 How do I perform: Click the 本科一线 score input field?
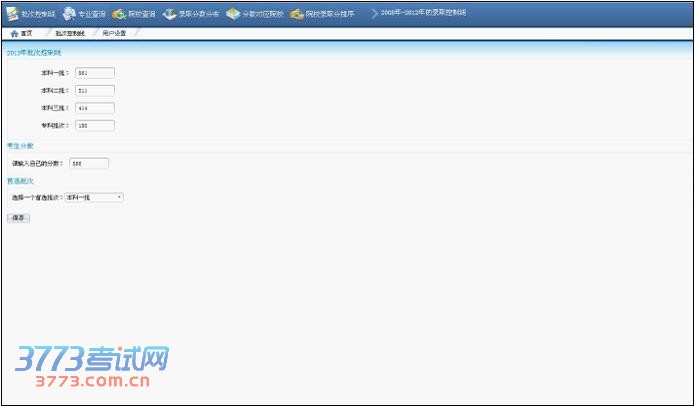(94, 72)
